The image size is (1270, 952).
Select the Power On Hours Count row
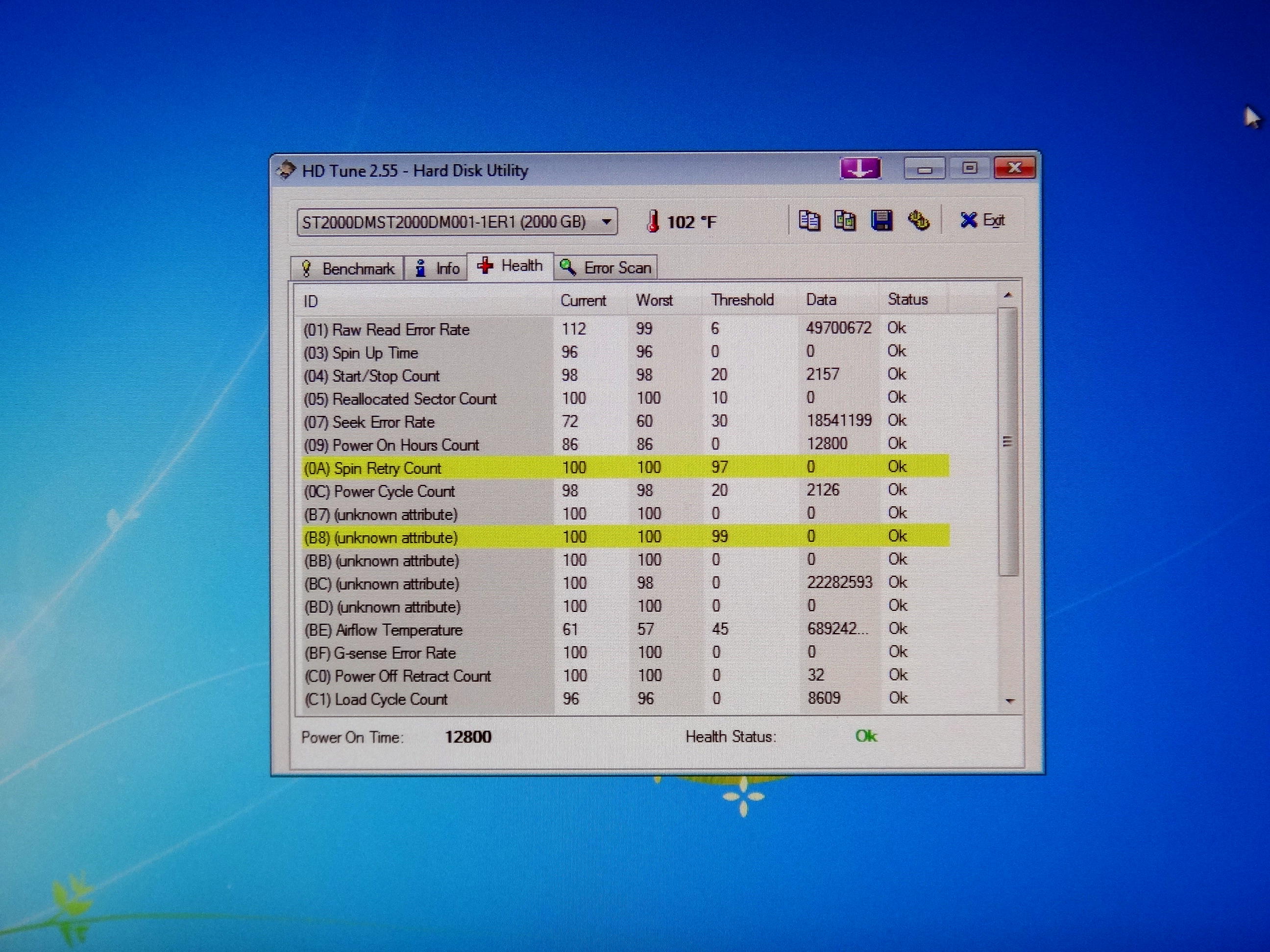point(624,444)
